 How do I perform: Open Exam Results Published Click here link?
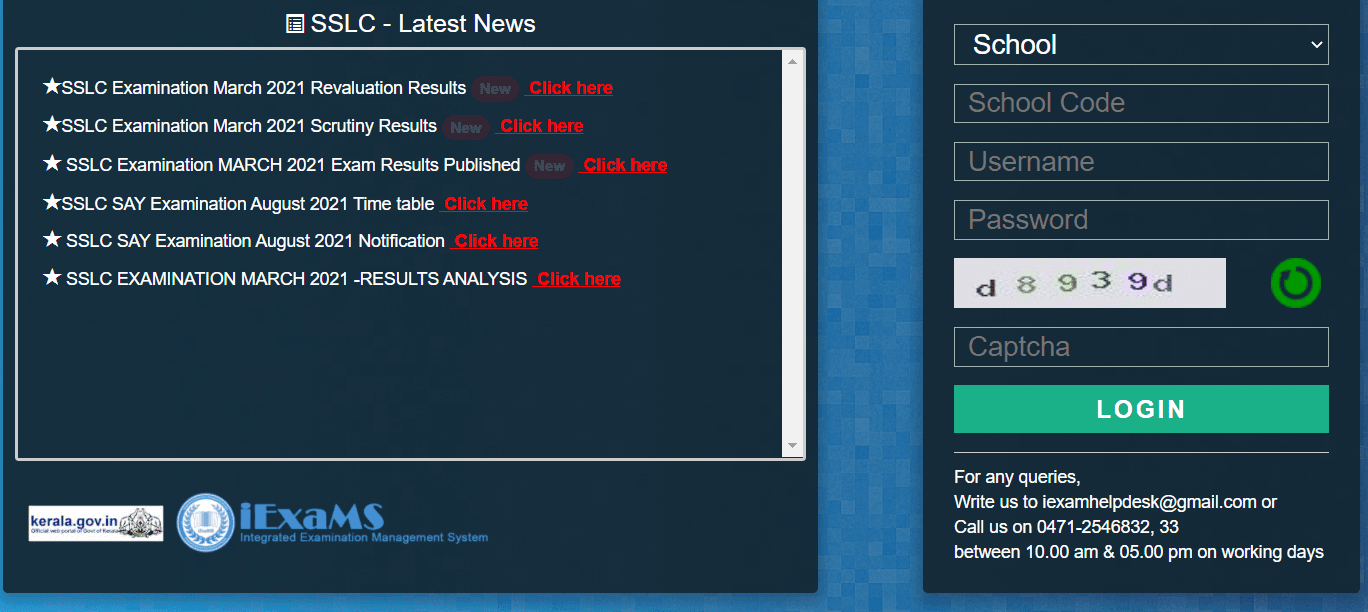point(625,165)
